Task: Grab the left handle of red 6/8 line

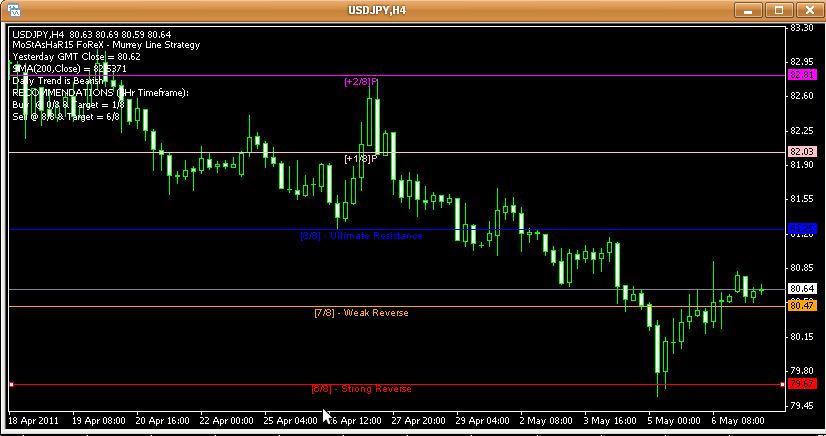Action: pos(12,385)
